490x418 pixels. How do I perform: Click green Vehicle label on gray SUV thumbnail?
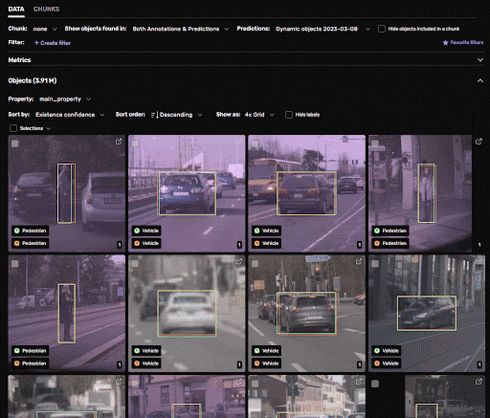point(267,351)
